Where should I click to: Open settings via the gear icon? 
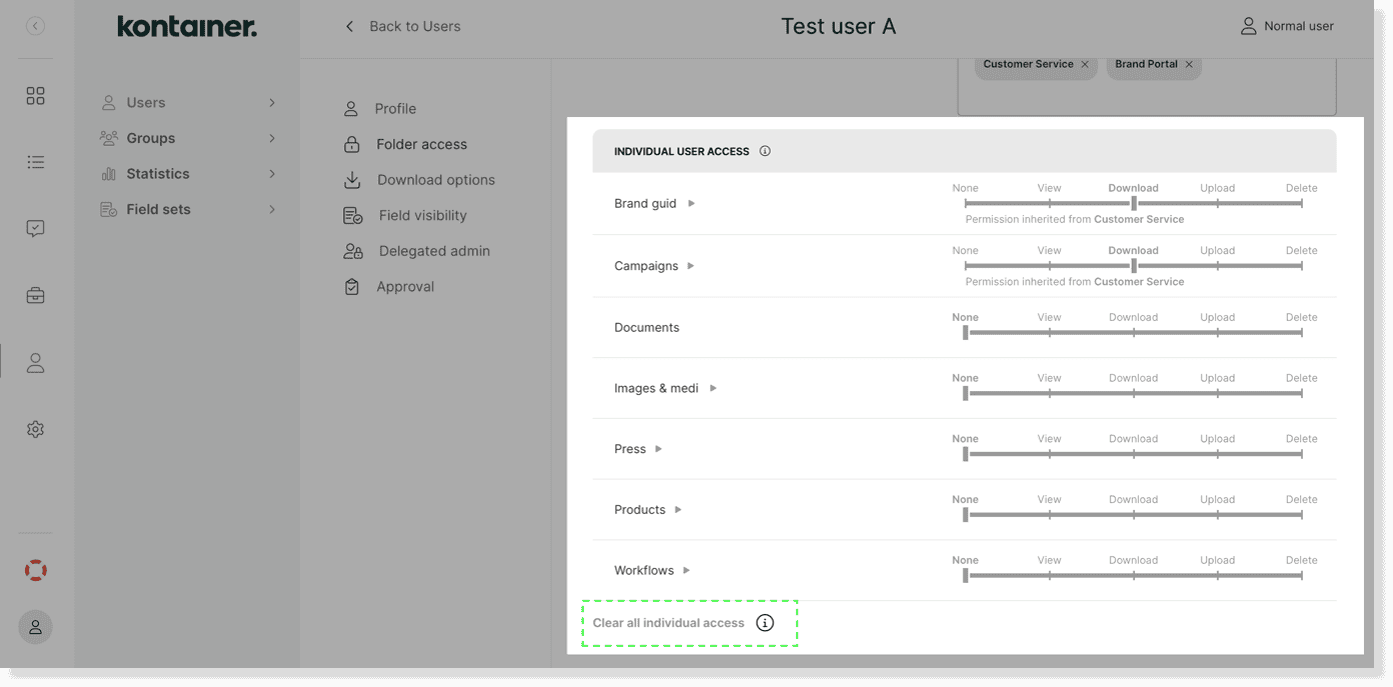[35, 428]
